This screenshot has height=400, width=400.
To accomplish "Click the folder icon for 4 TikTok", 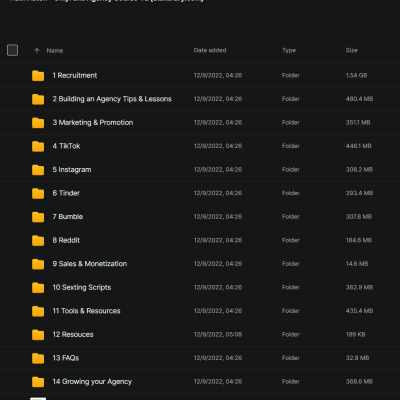I will click(x=38, y=146).
